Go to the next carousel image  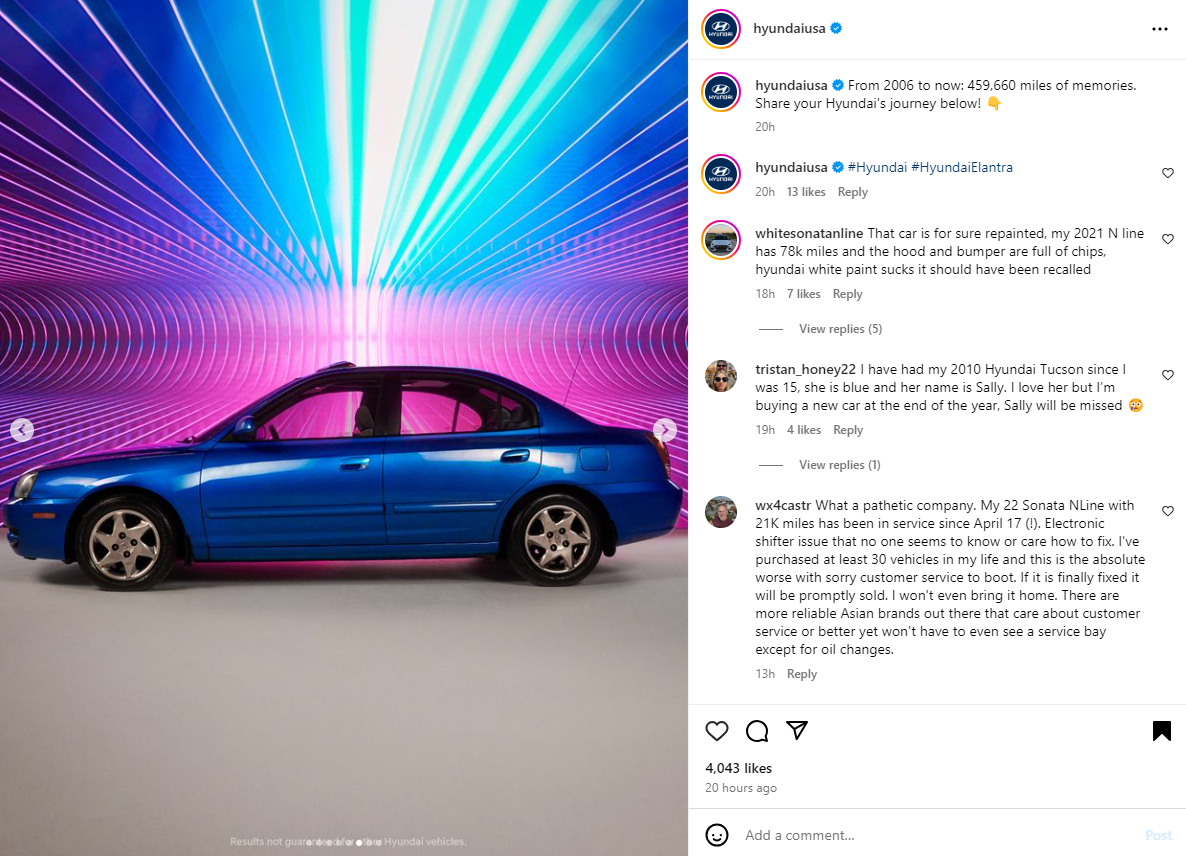tap(664, 430)
